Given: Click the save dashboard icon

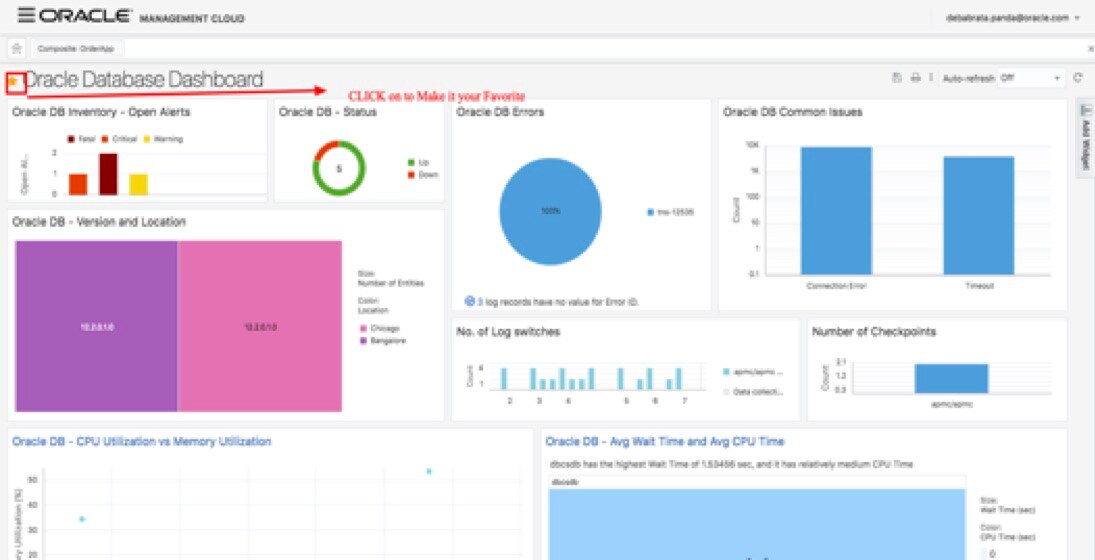Looking at the screenshot, I should click(x=897, y=78).
